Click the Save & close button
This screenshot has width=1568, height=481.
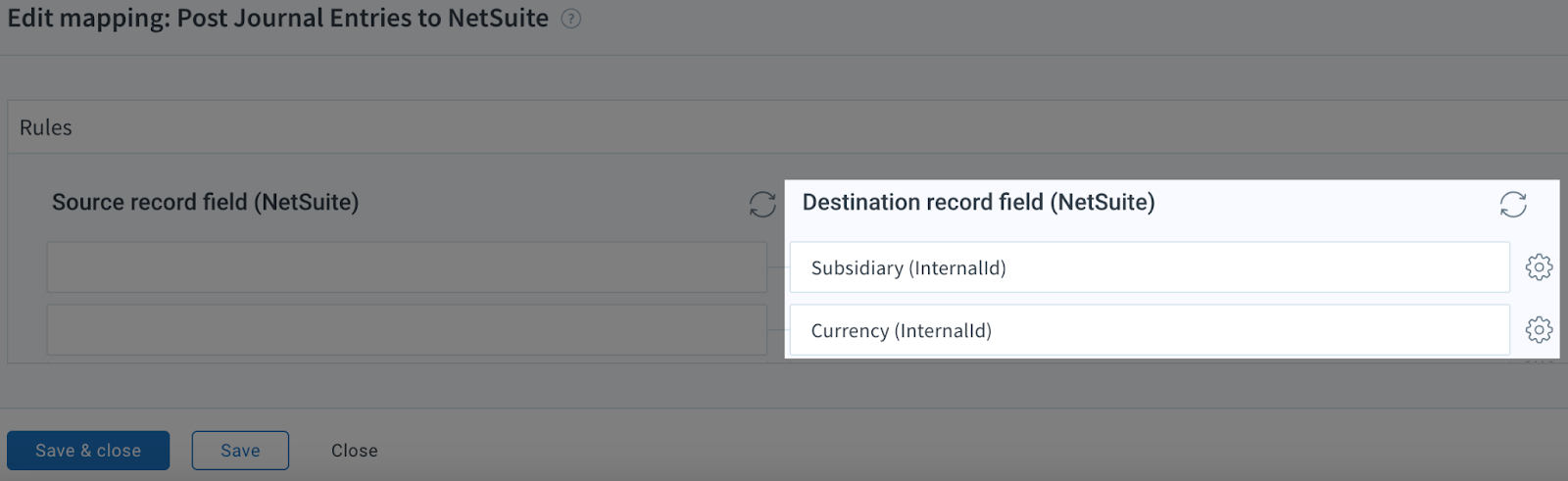point(88,451)
